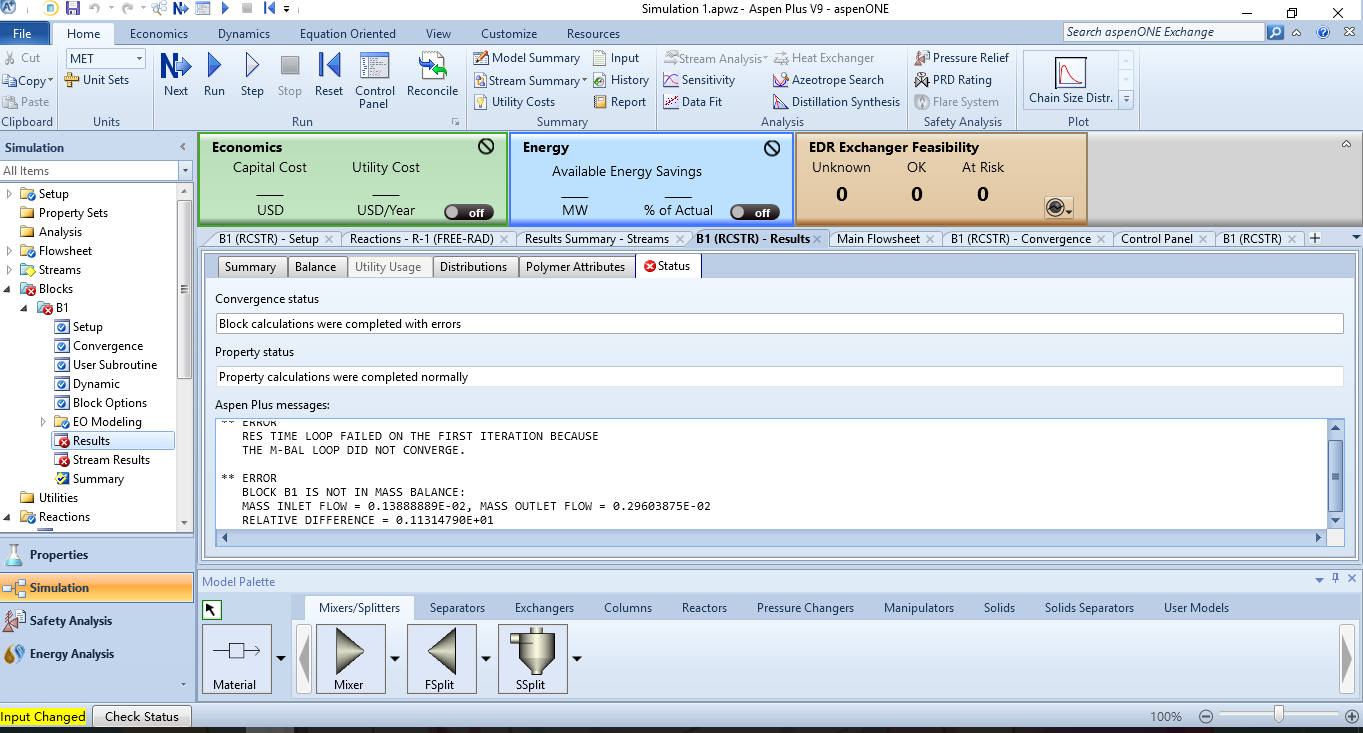Click the Check Status button
The image size is (1363, 733).
(141, 716)
